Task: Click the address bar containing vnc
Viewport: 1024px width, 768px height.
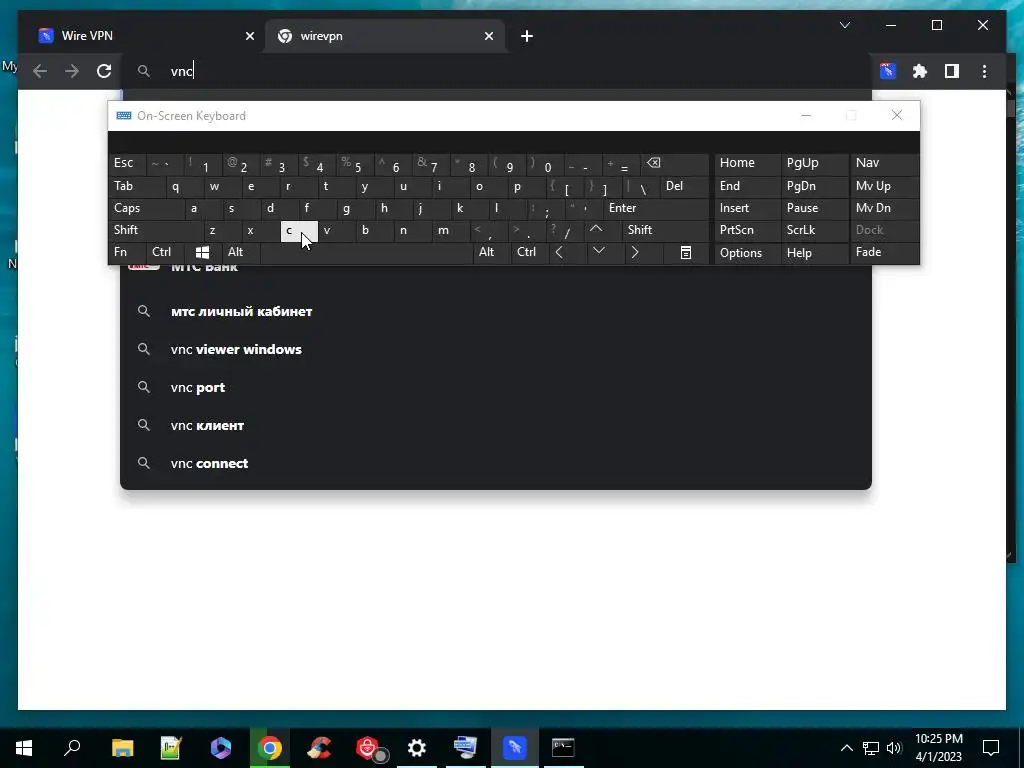Action: (x=496, y=71)
